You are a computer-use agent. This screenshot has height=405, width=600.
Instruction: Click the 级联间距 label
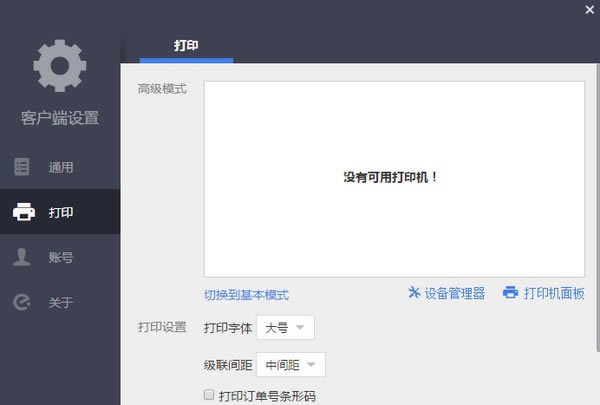click(x=228, y=365)
